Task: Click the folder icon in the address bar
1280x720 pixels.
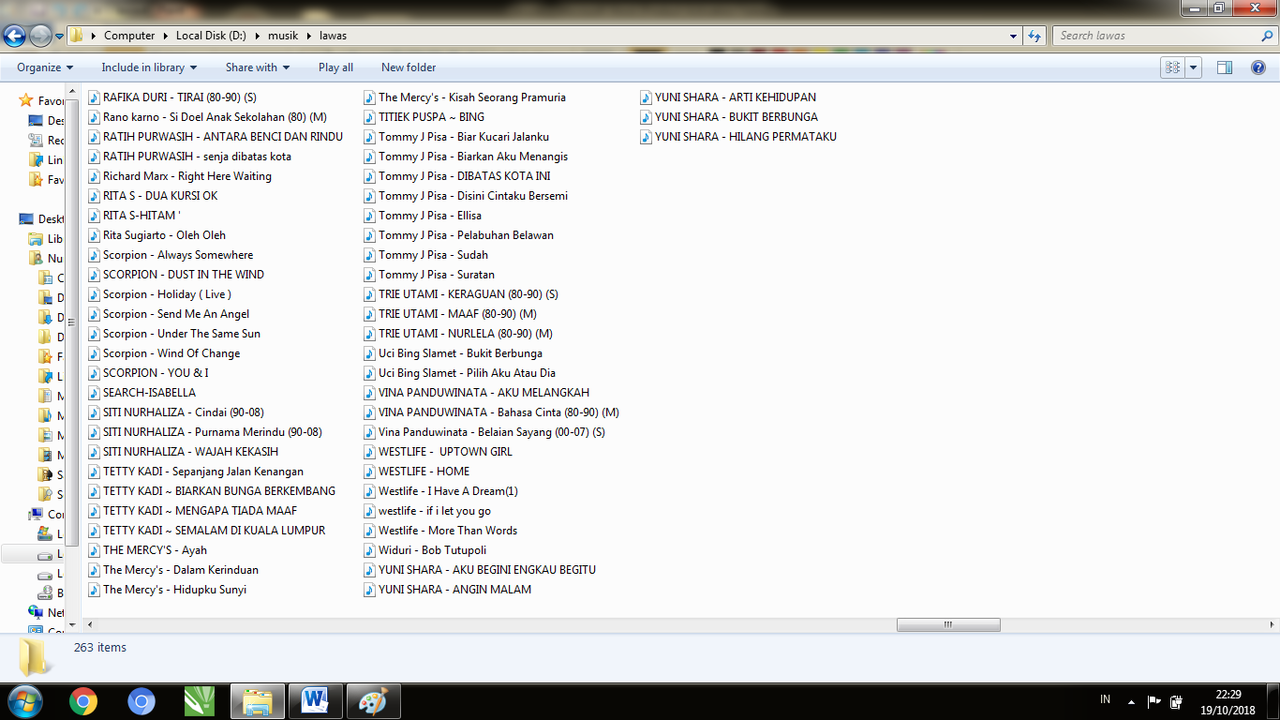Action: click(76, 36)
